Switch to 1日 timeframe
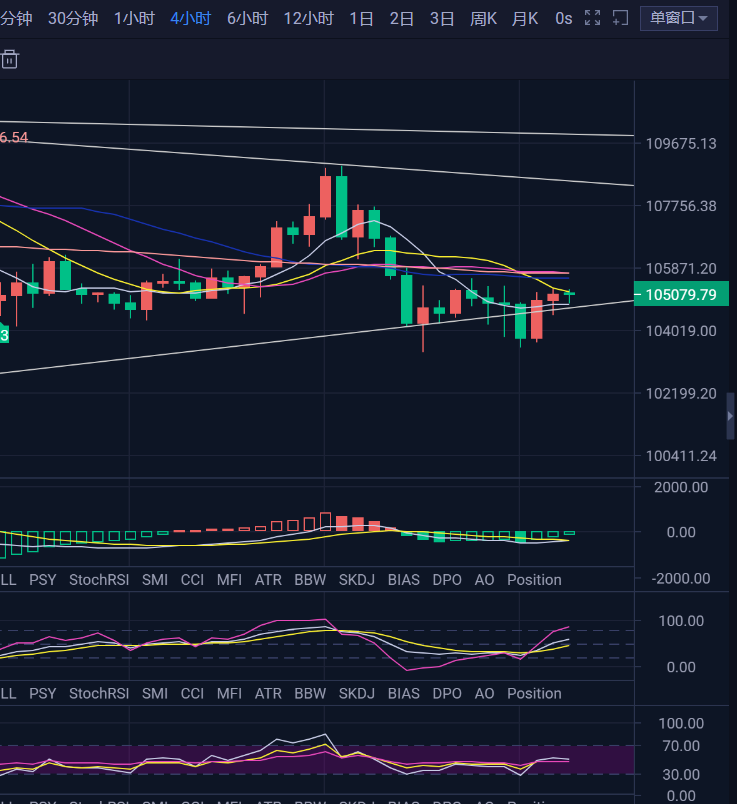This screenshot has width=737, height=804. (x=361, y=18)
